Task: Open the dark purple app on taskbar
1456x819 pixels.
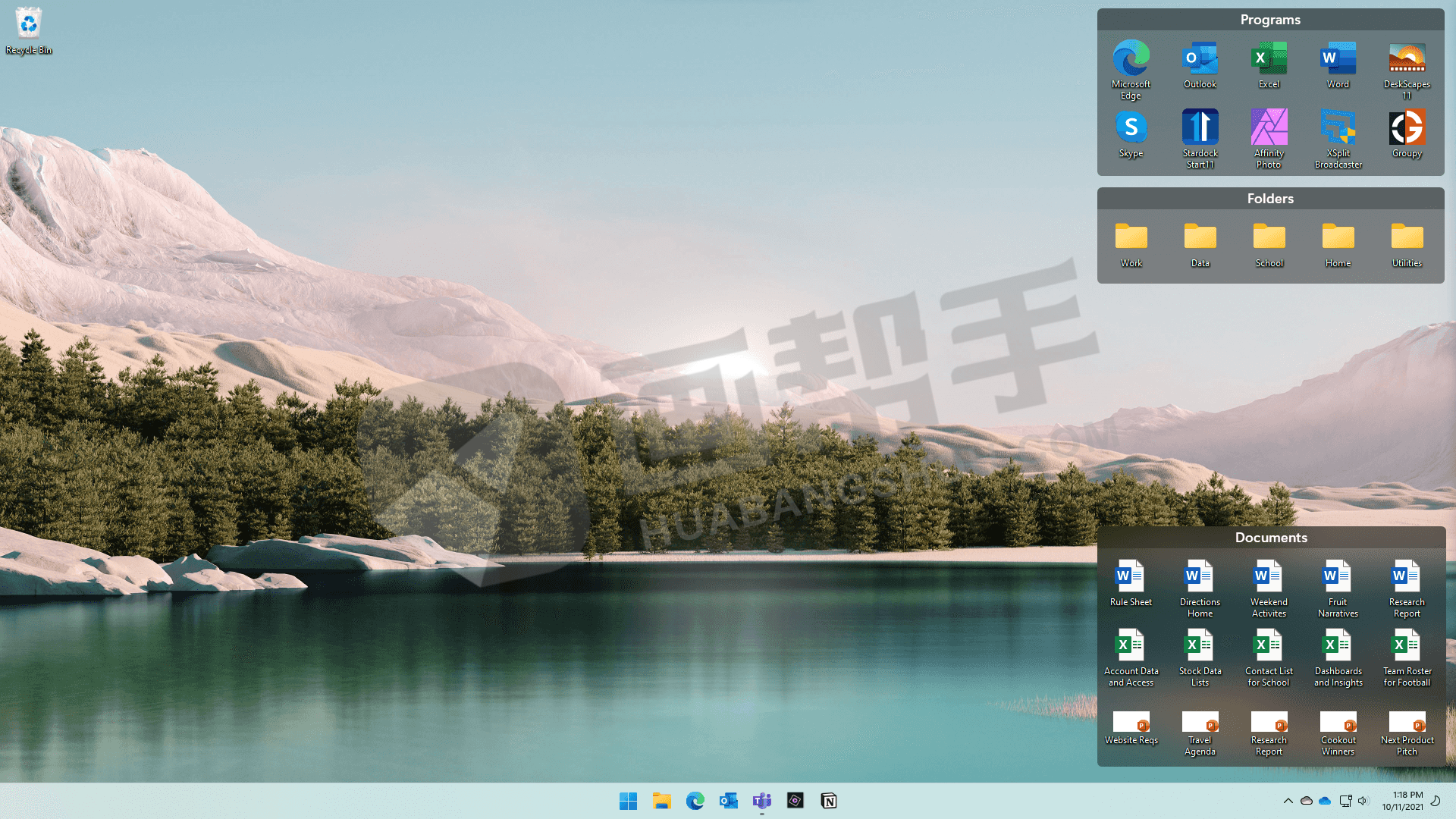Action: point(795,801)
